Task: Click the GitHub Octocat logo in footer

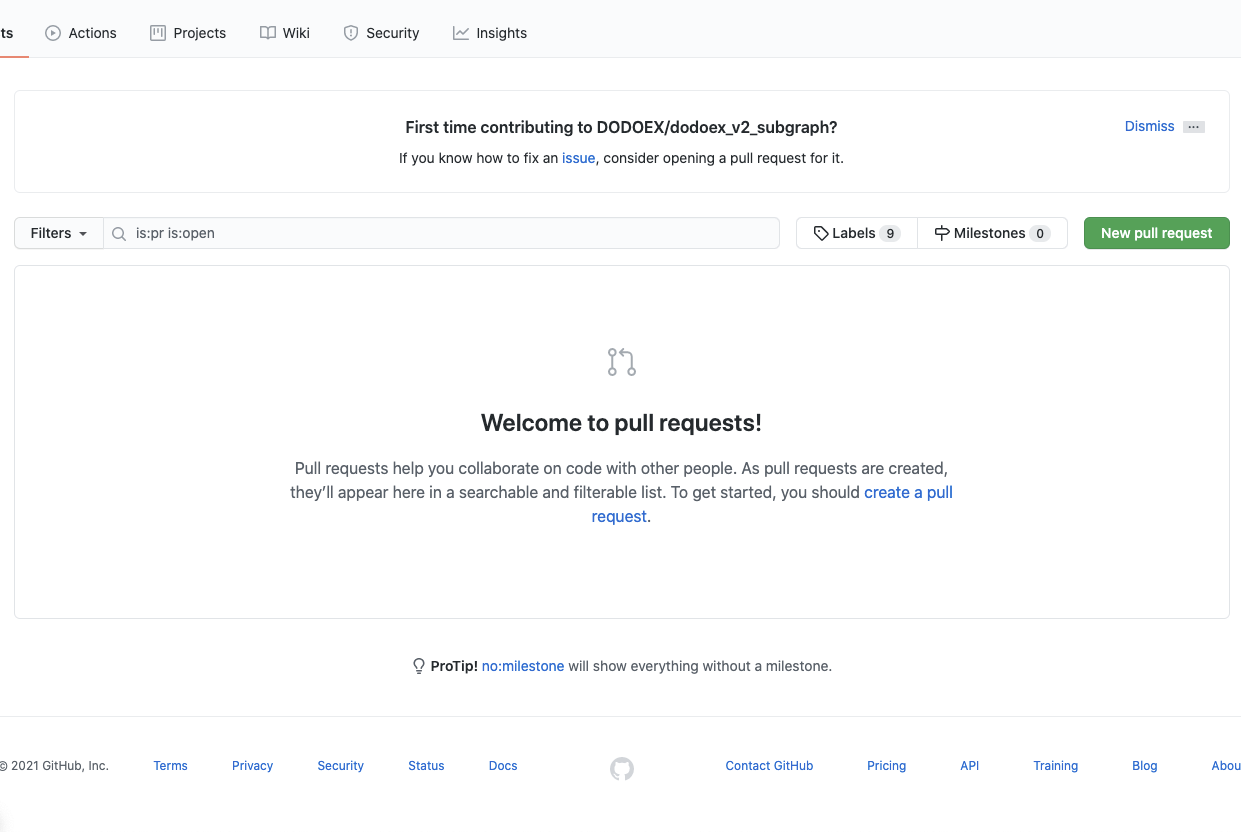Action: [x=622, y=768]
